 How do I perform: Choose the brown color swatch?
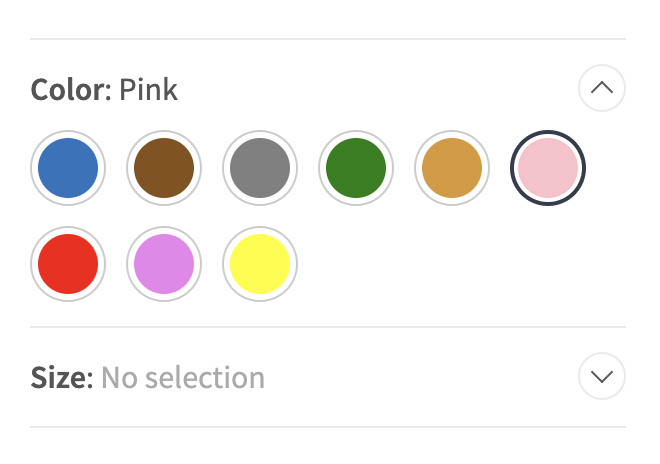point(164,168)
